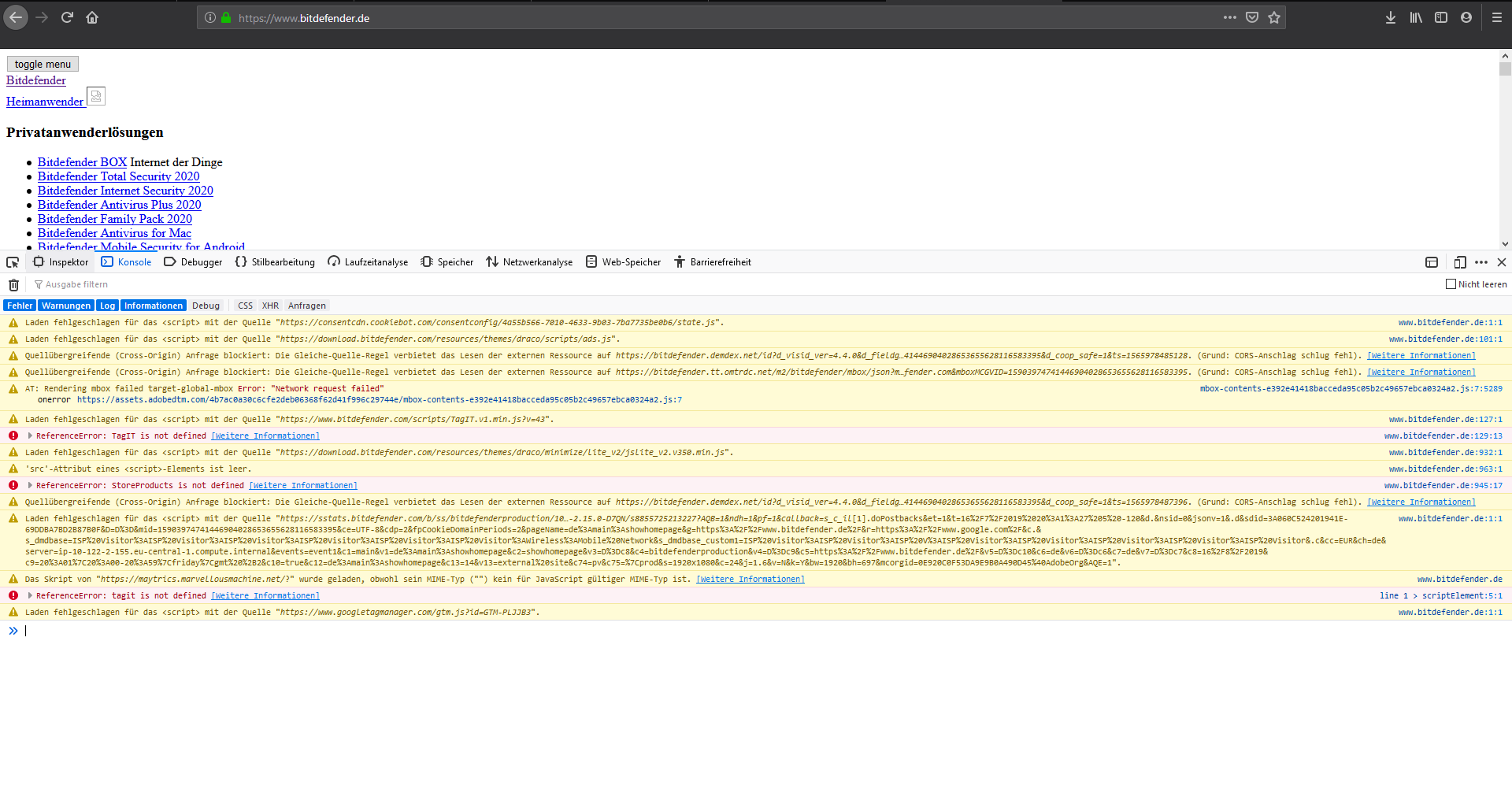Open Weitere Informationen for MIME-Typ warning

click(x=750, y=579)
